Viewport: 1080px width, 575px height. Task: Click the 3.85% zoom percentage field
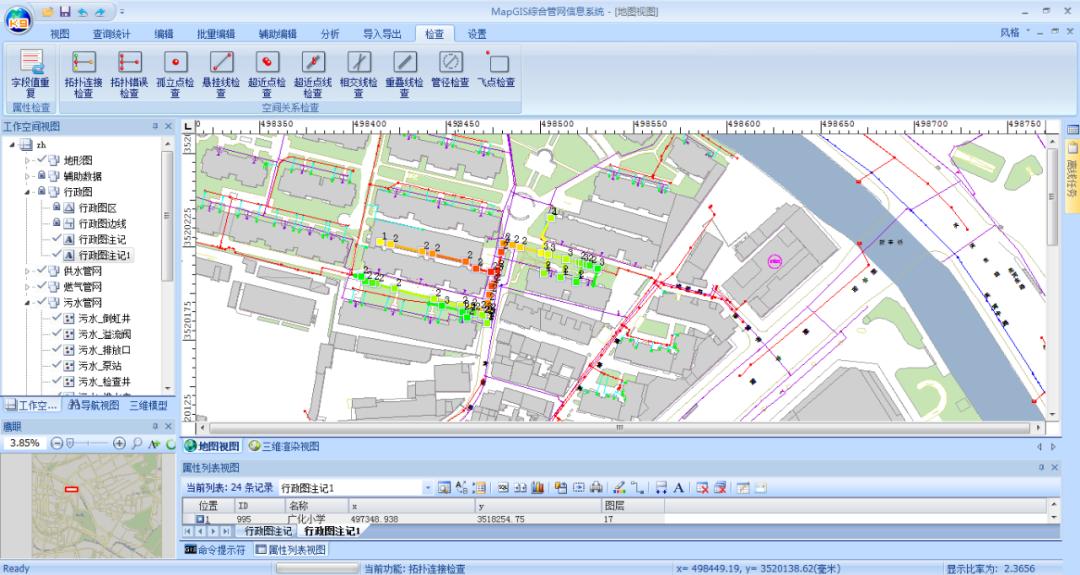pos(24,443)
